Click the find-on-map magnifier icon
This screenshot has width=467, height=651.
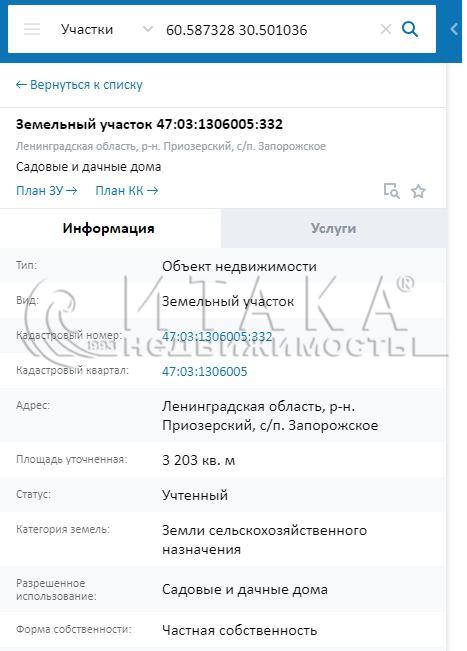click(391, 191)
